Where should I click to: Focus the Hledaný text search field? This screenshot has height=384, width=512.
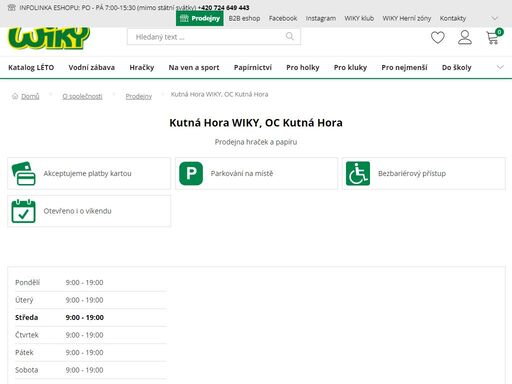[x=214, y=37]
